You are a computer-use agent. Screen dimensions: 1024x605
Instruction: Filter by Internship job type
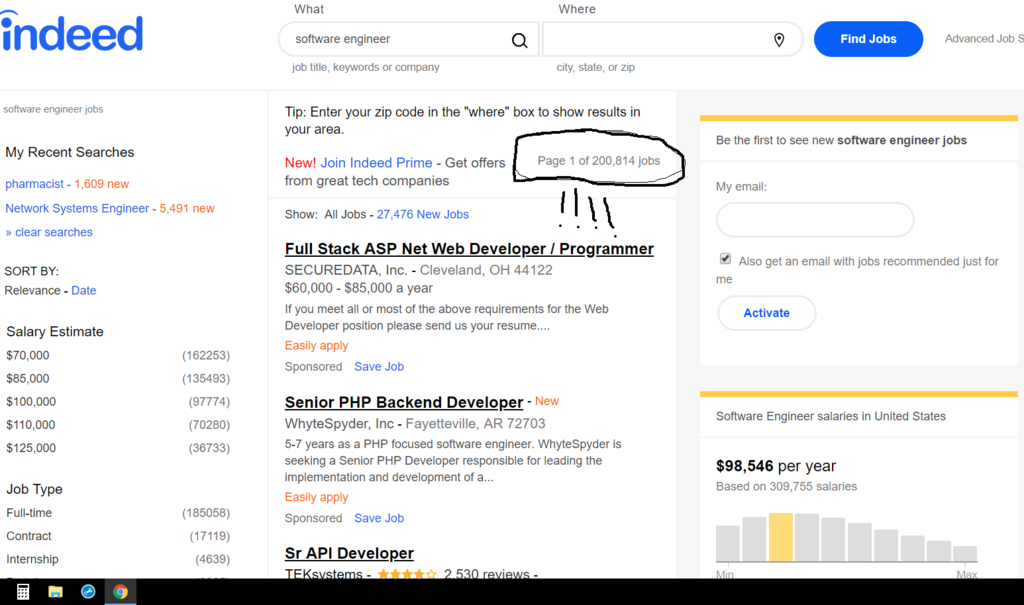(32, 559)
